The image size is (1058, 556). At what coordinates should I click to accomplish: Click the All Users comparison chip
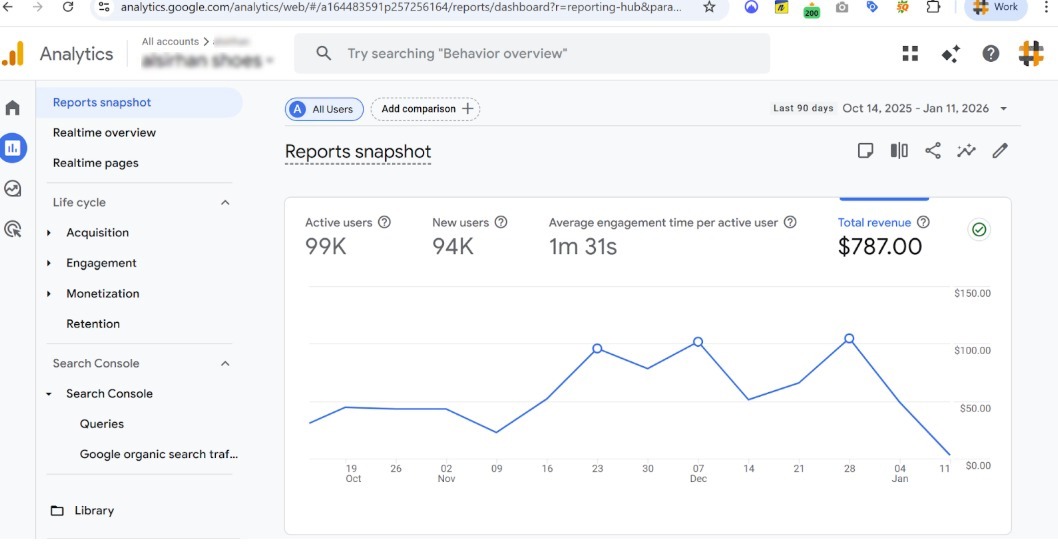[324, 109]
